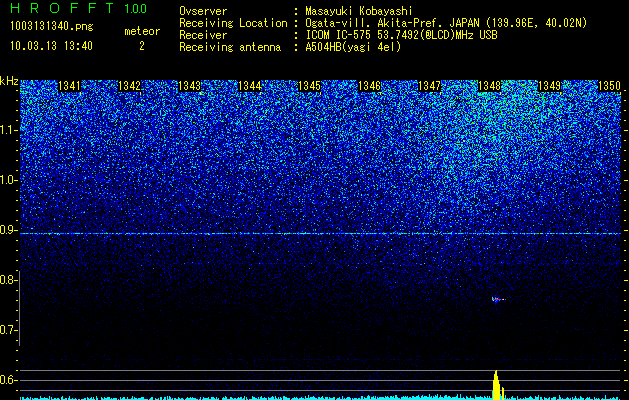629x400 pixels.
Task: Click the Receiver field label
Action: (203, 35)
